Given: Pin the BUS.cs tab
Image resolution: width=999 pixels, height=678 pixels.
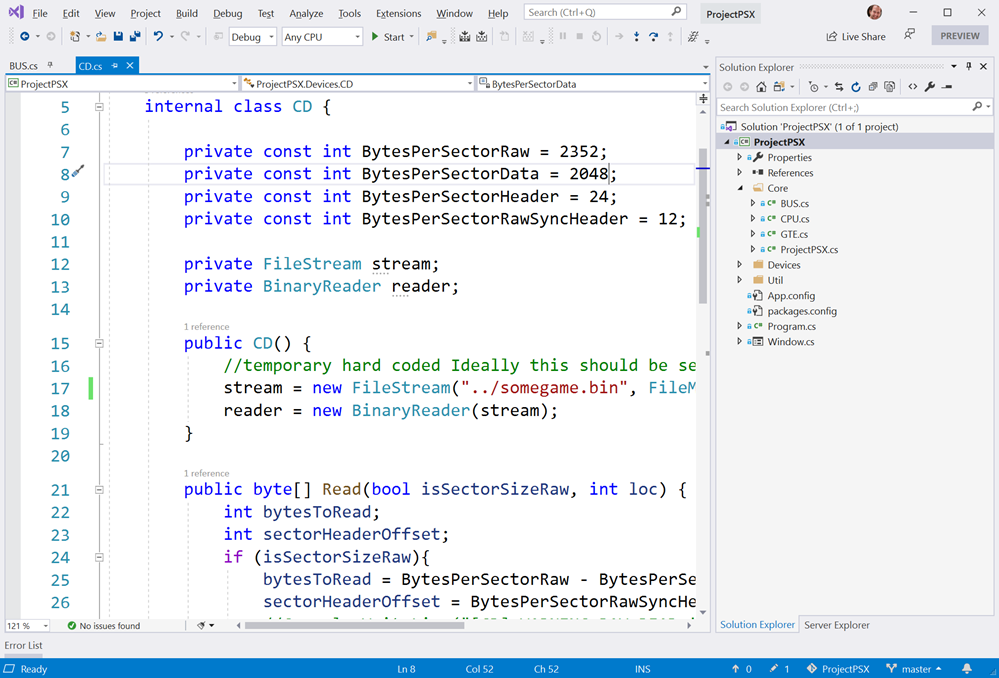Looking at the screenshot, I should click(x=50, y=65).
